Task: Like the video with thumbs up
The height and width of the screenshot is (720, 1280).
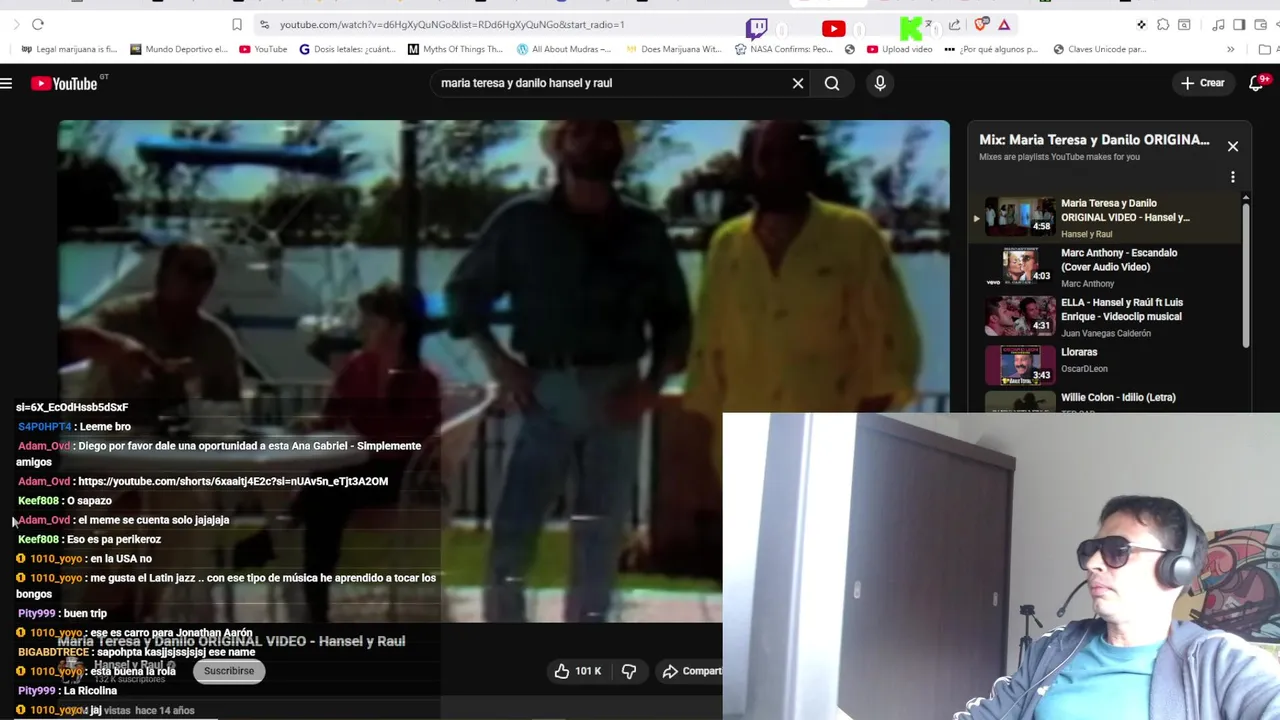Action: 578,671
